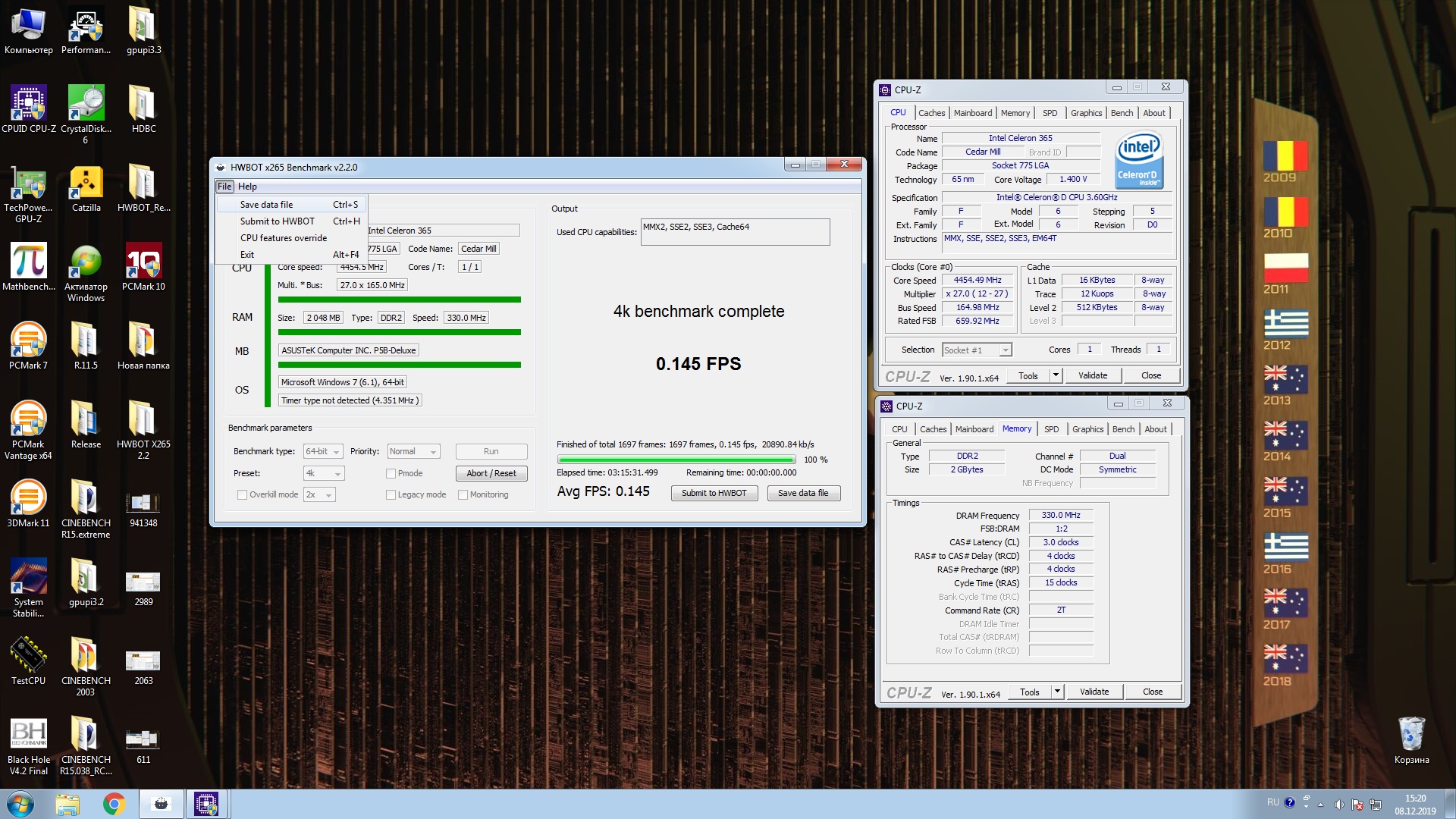Open the Mathbench pi desktop icon

[28, 267]
